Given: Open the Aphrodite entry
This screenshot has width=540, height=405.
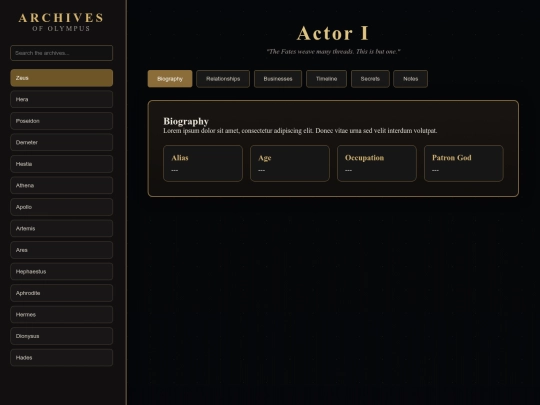Looking at the screenshot, I should [x=61, y=293].
